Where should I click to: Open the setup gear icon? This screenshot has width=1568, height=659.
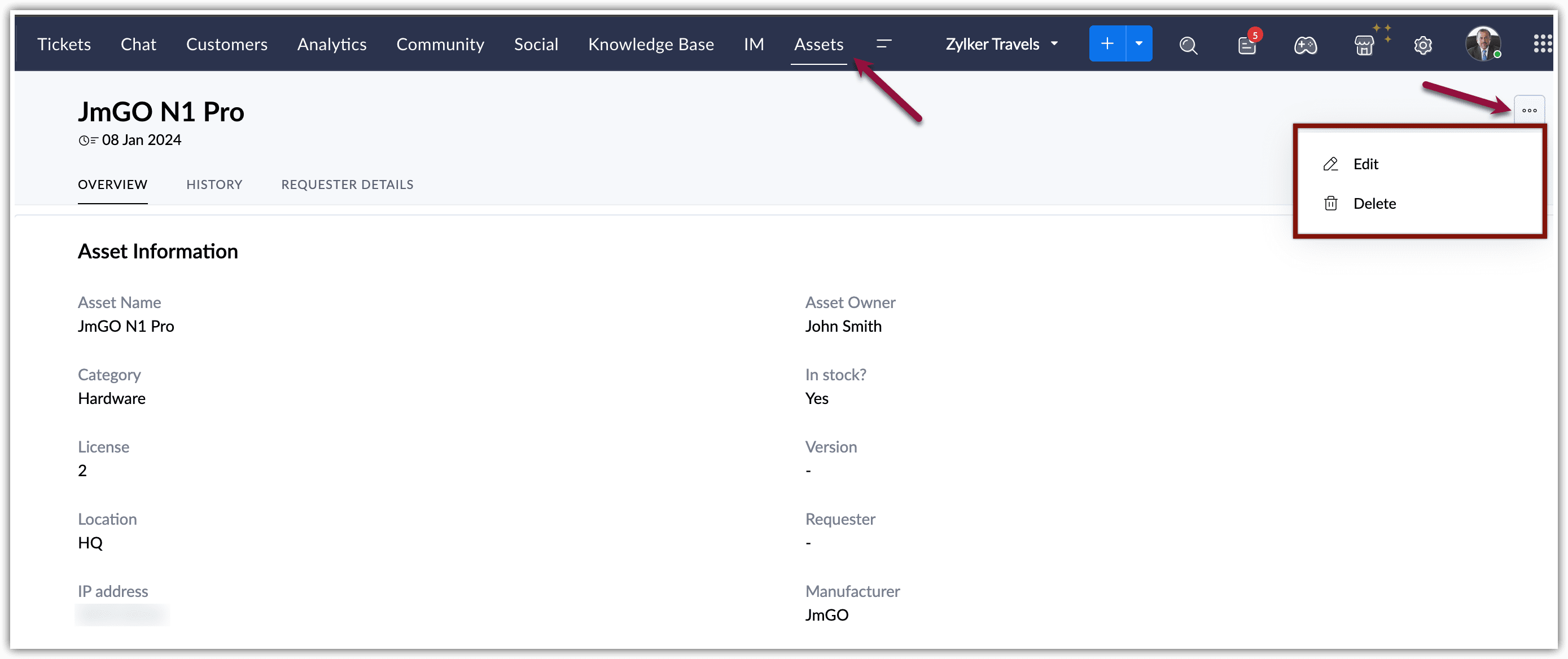point(1422,45)
